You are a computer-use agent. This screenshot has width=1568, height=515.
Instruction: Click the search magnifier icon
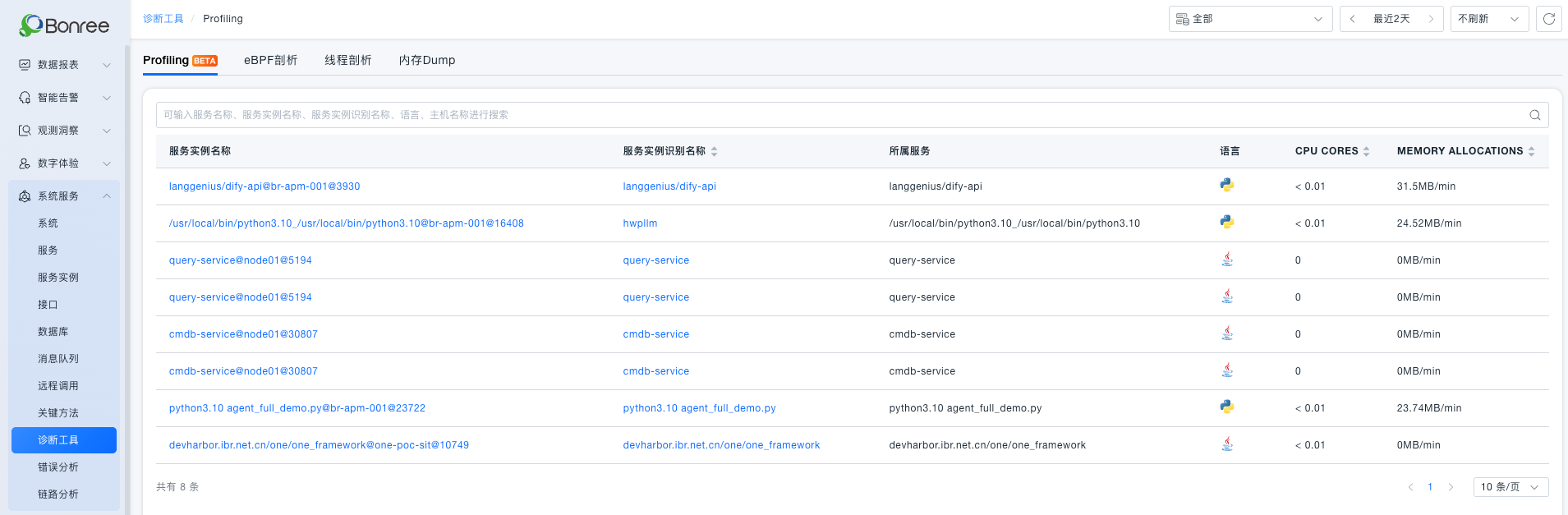click(x=1534, y=115)
